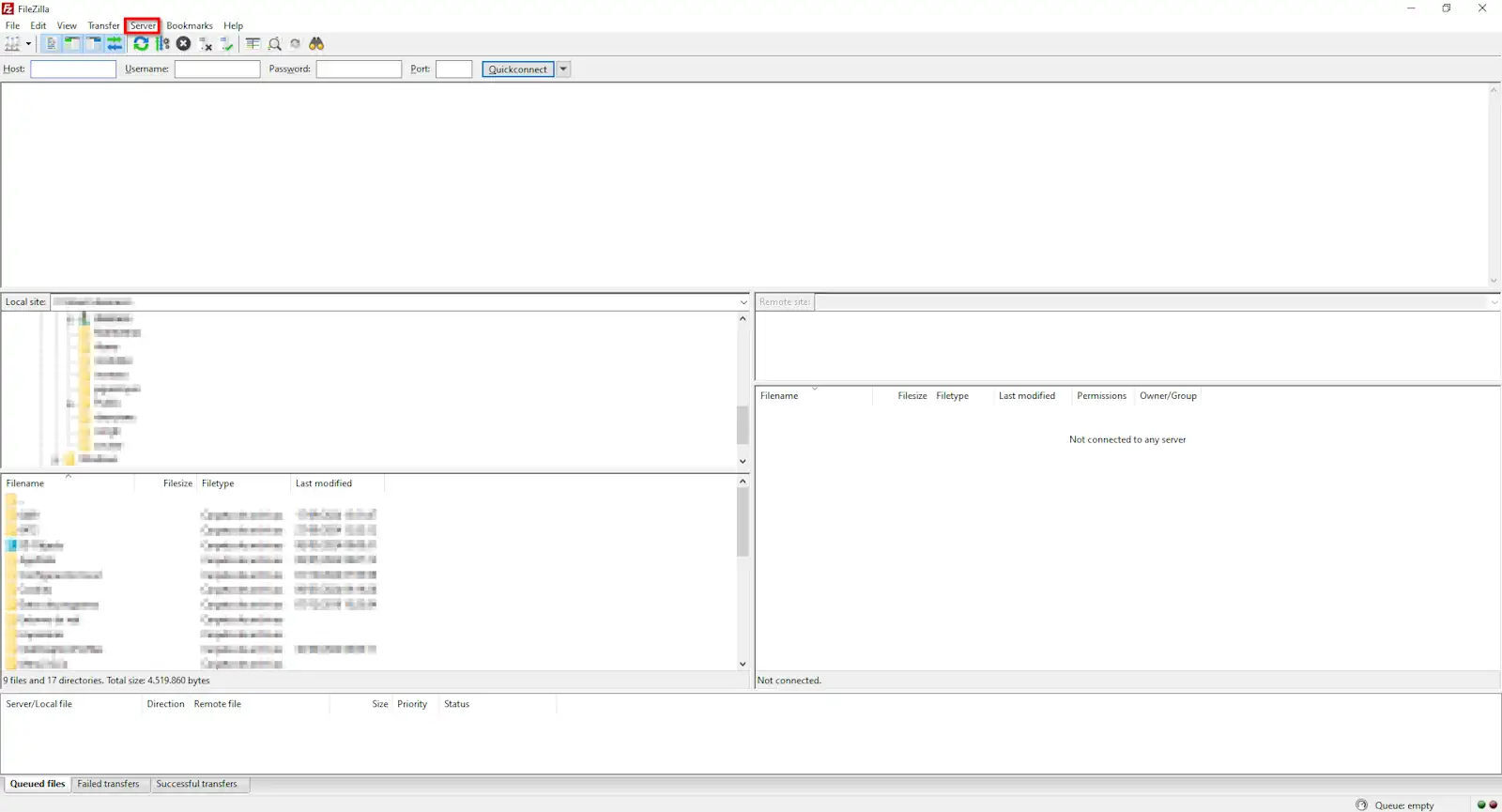The image size is (1502, 812).
Task: Open the Server menu
Action: pyautogui.click(x=143, y=25)
